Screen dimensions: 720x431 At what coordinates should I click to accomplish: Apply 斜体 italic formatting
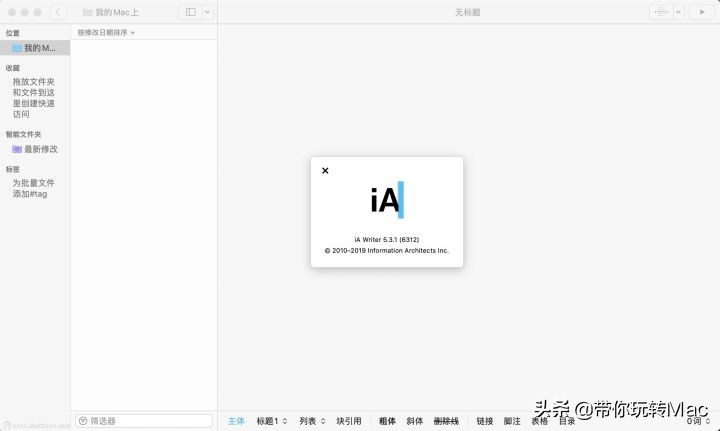click(415, 421)
